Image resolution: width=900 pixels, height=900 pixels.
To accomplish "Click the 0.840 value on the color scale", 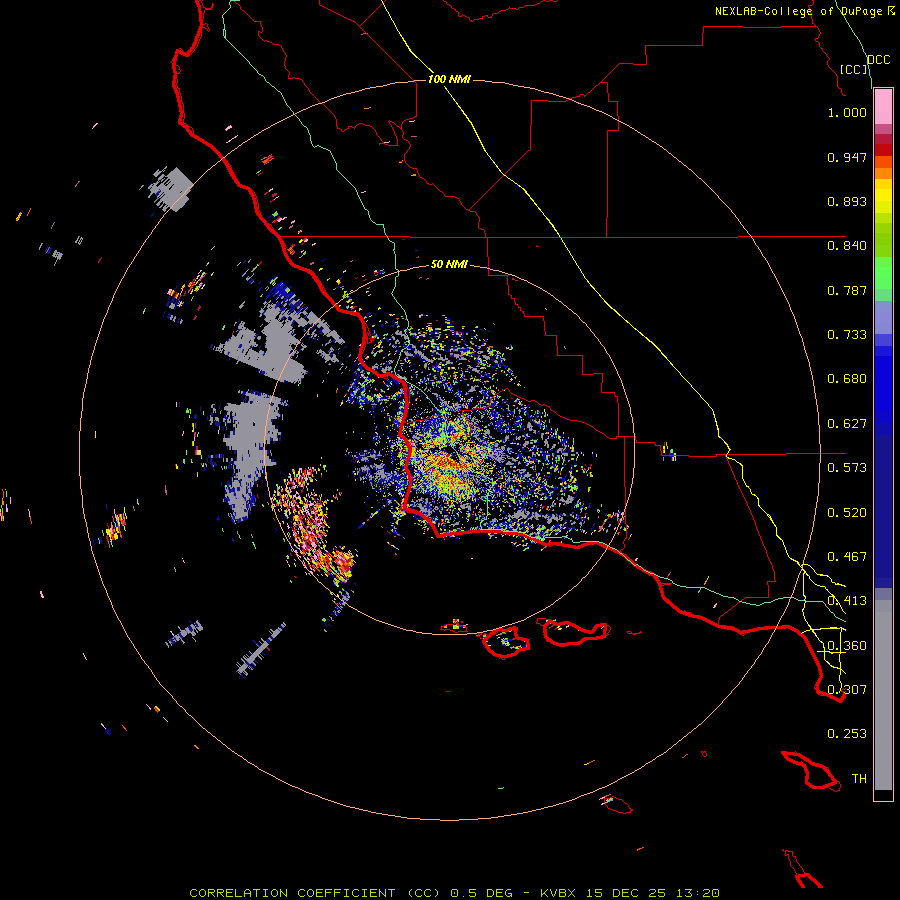I will click(847, 246).
